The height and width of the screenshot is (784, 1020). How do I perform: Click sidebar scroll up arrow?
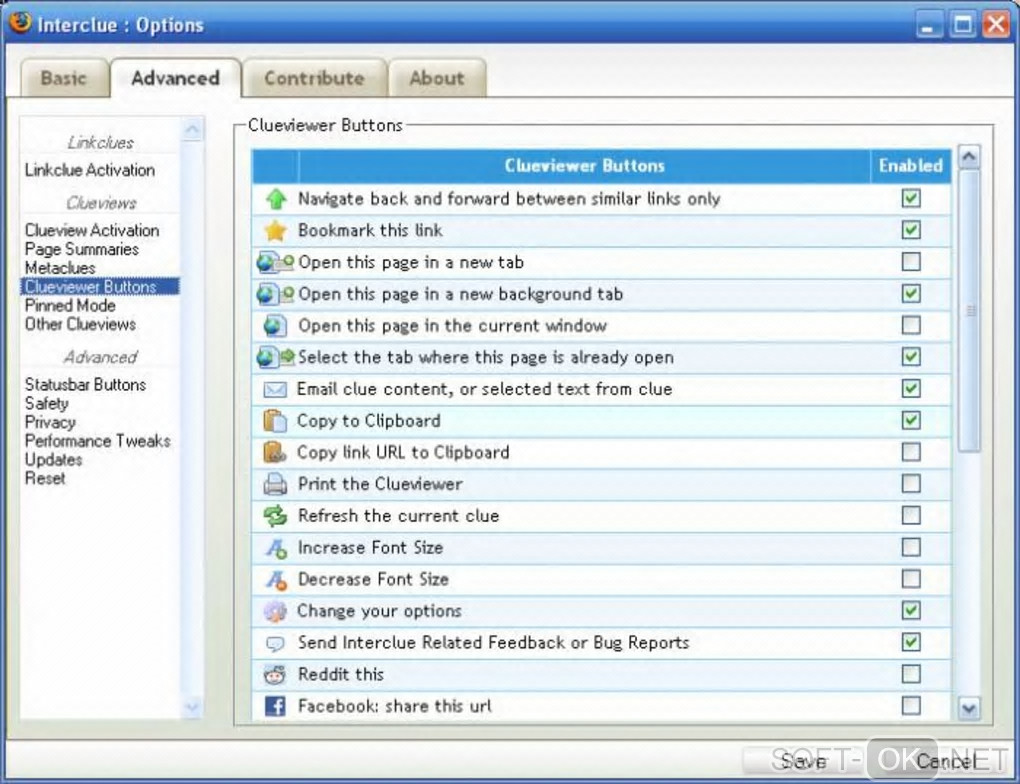point(193,129)
